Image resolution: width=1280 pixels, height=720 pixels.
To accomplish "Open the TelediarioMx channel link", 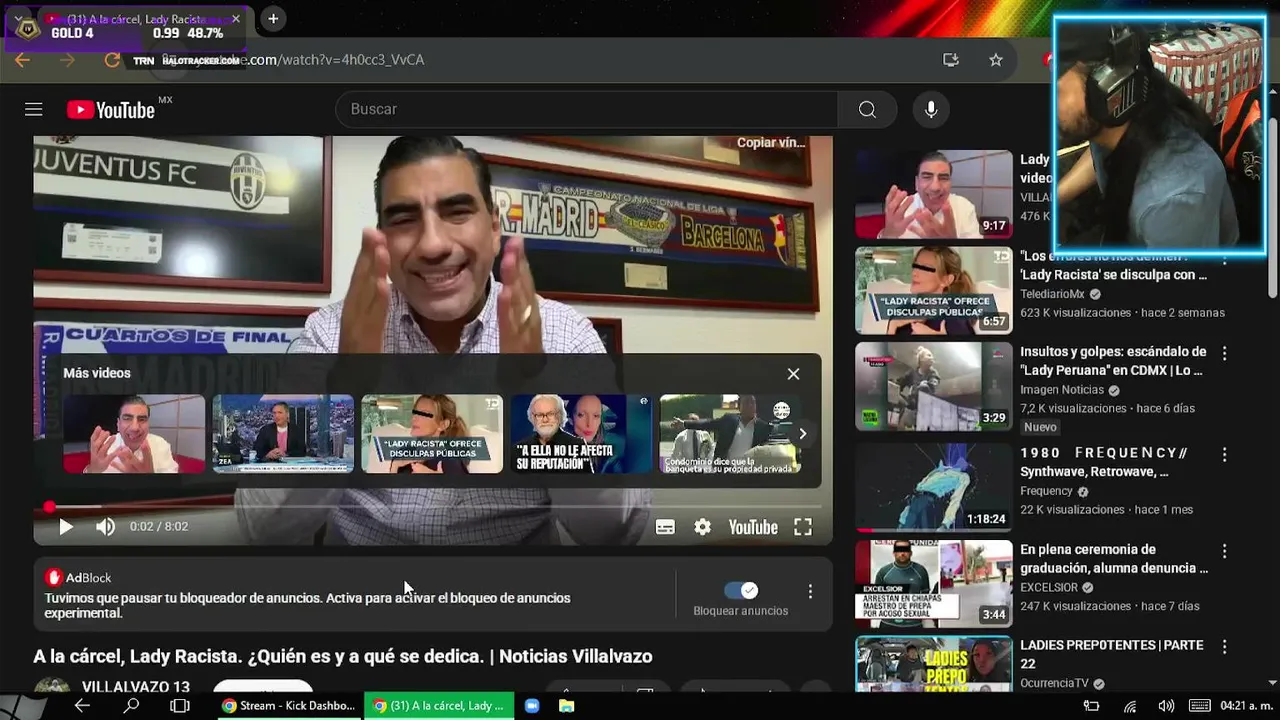I will tap(1052, 294).
